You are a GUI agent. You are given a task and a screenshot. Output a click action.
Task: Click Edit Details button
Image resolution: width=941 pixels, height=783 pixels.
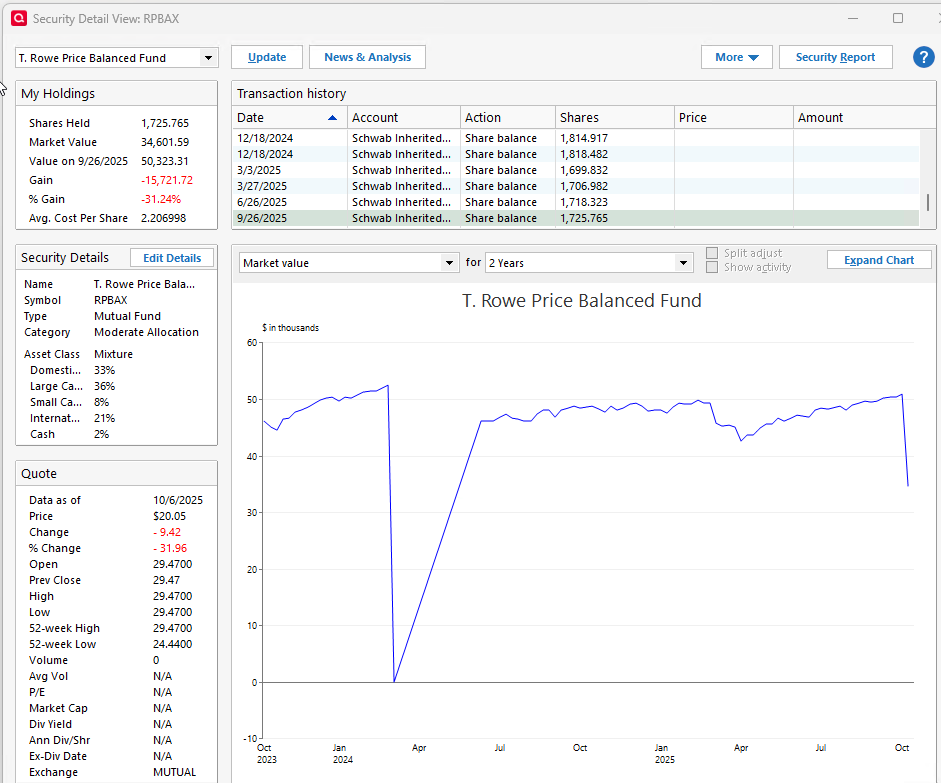[171, 258]
